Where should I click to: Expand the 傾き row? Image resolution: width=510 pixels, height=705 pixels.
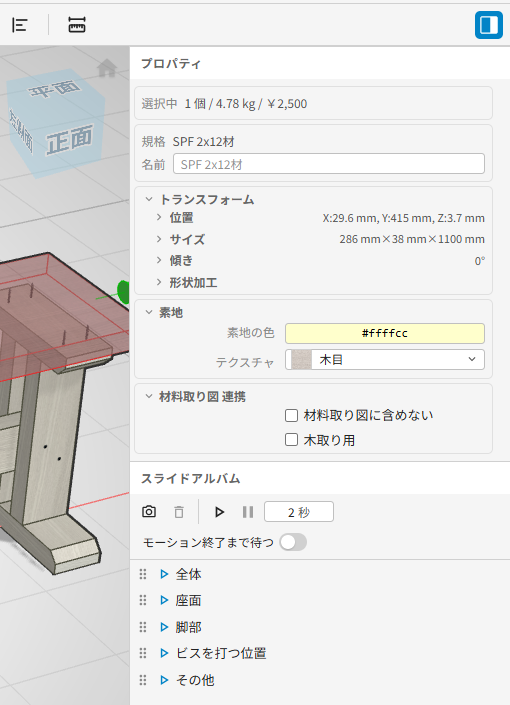click(x=159, y=260)
